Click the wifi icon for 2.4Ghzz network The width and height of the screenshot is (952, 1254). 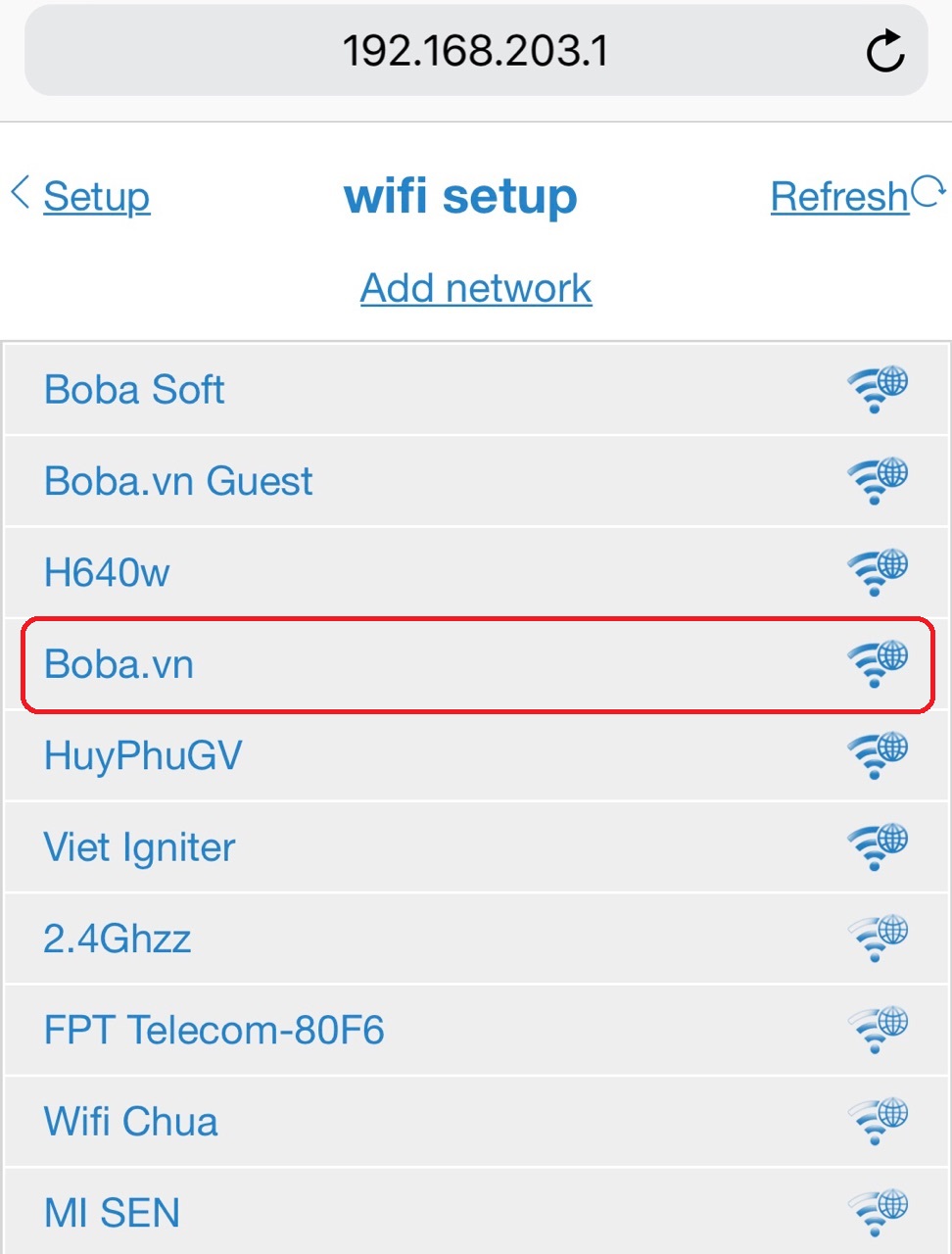coord(877,939)
